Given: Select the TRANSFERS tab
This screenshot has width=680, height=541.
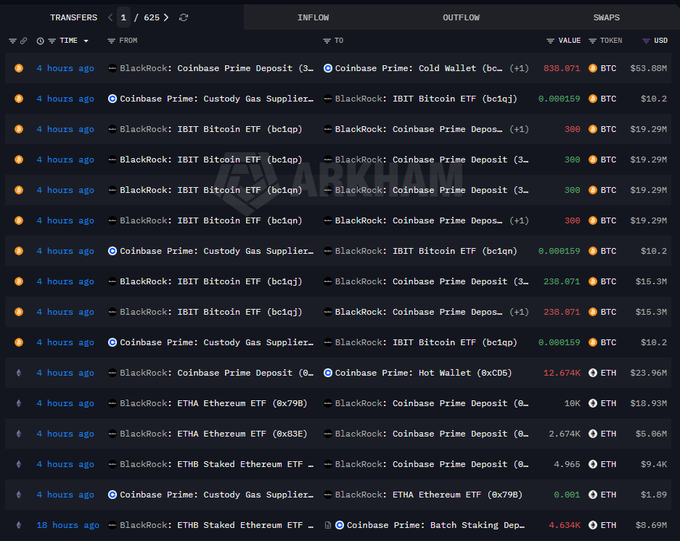Looking at the screenshot, I should [x=73, y=17].
